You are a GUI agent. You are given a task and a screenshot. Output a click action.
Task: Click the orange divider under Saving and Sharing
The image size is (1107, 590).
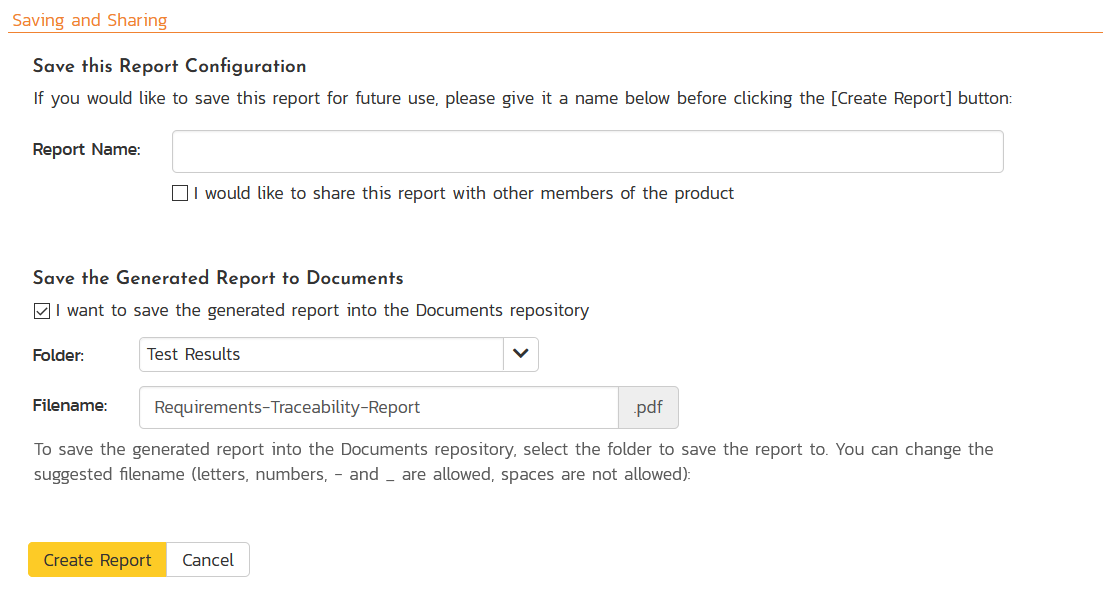pos(555,33)
